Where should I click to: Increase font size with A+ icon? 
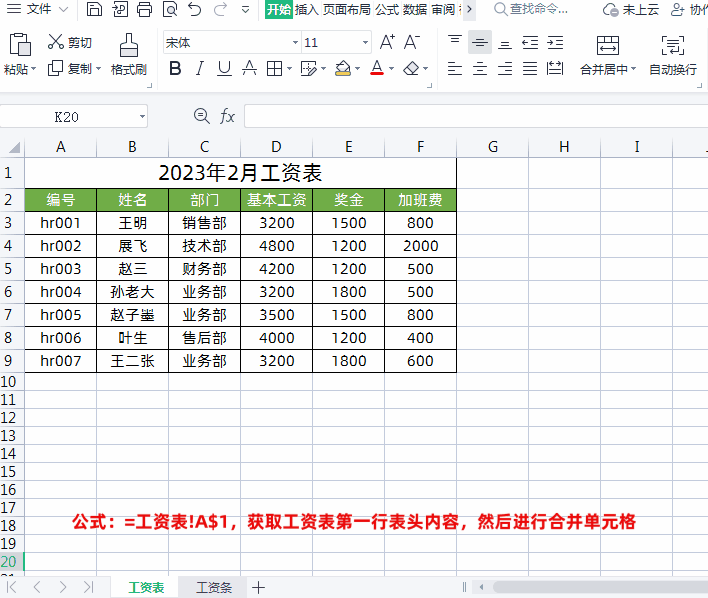click(387, 42)
